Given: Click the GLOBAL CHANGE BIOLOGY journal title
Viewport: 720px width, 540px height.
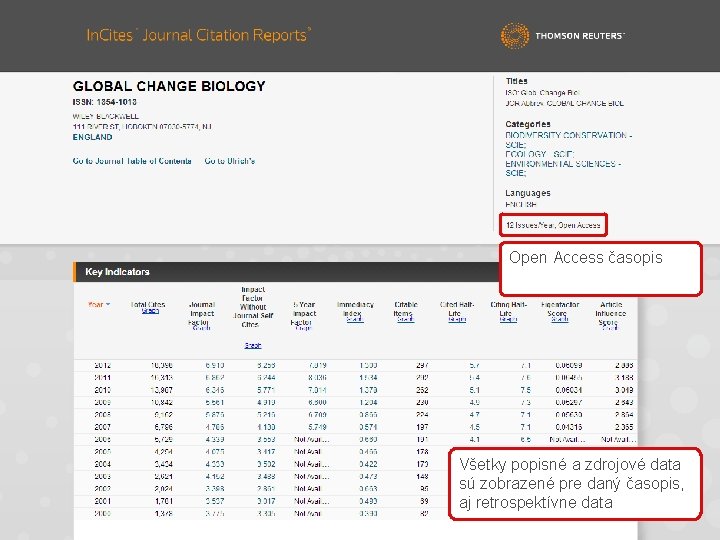Looking at the screenshot, I should pos(169,86).
